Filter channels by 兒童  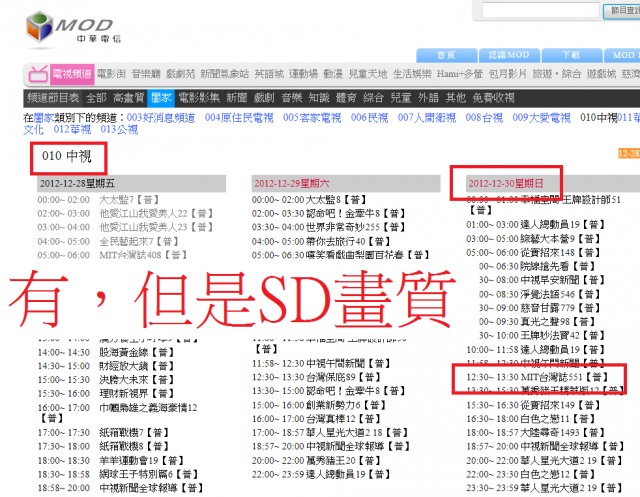click(401, 98)
